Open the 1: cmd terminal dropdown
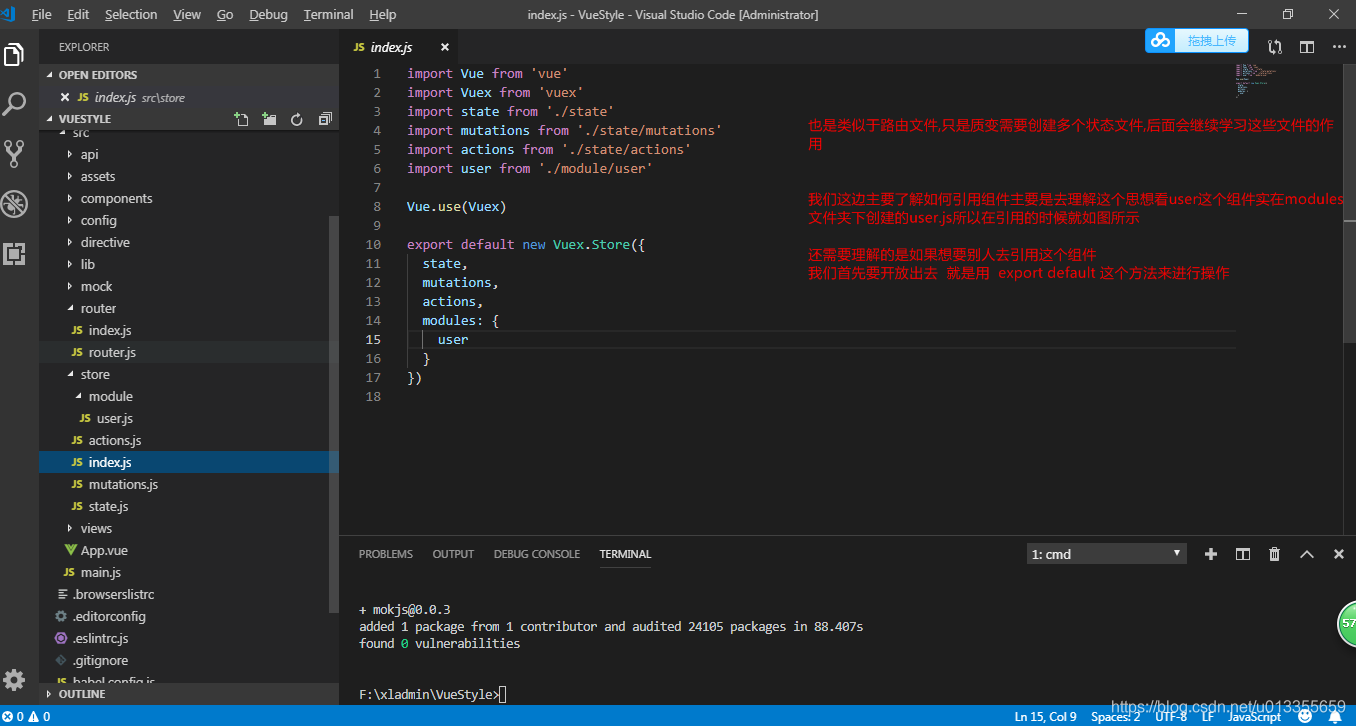 (x=1107, y=554)
